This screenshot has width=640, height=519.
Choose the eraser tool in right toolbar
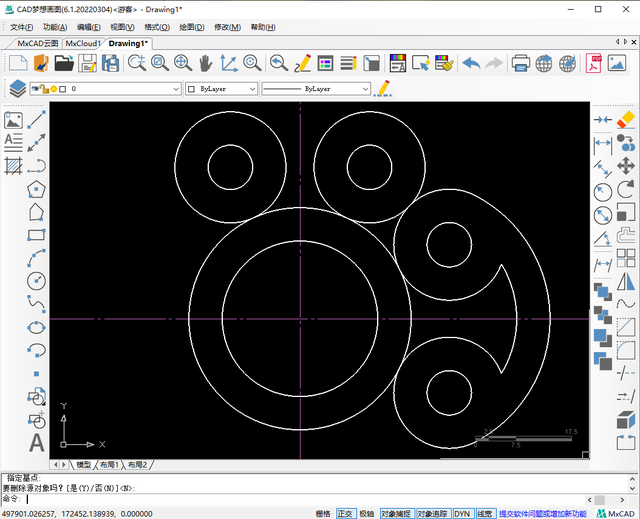[627, 120]
